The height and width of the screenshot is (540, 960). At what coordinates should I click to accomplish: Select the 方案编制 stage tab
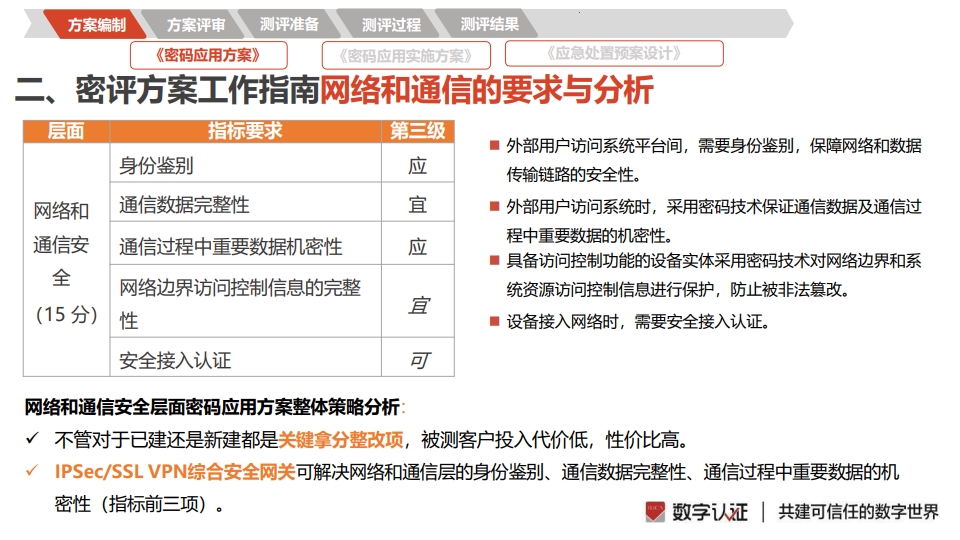(x=96, y=24)
